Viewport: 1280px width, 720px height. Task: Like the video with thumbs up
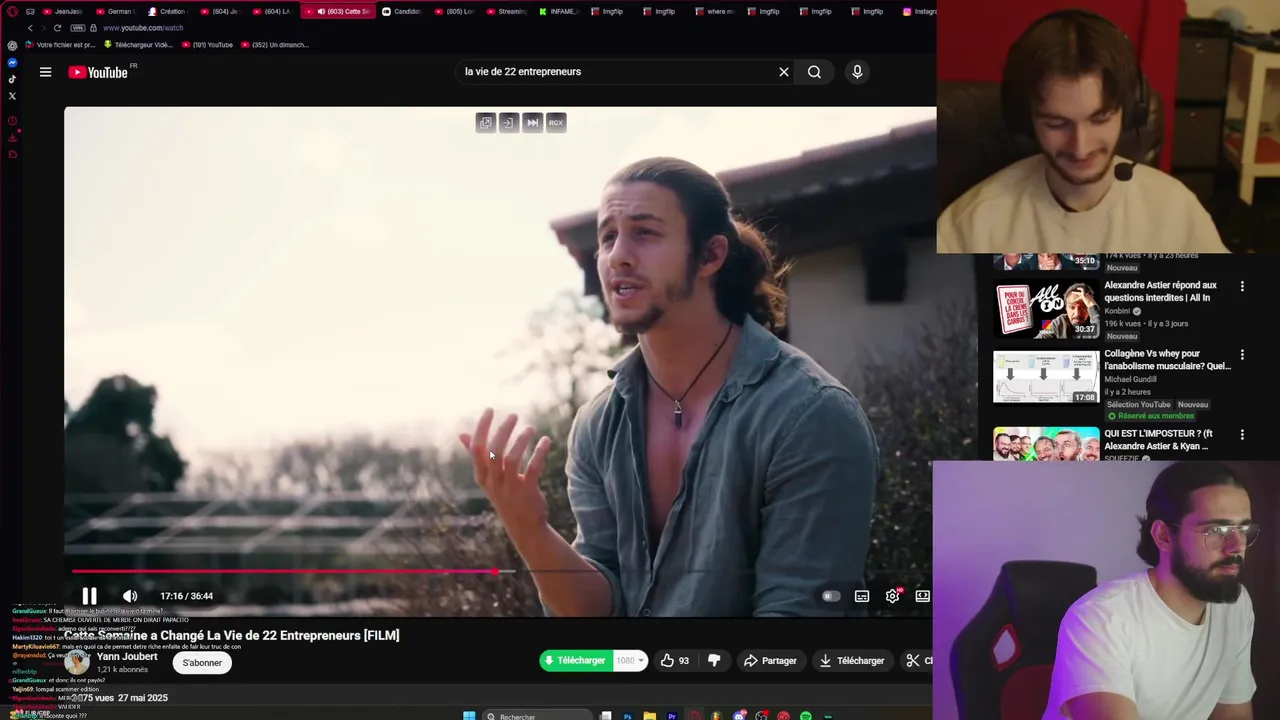click(x=675, y=661)
